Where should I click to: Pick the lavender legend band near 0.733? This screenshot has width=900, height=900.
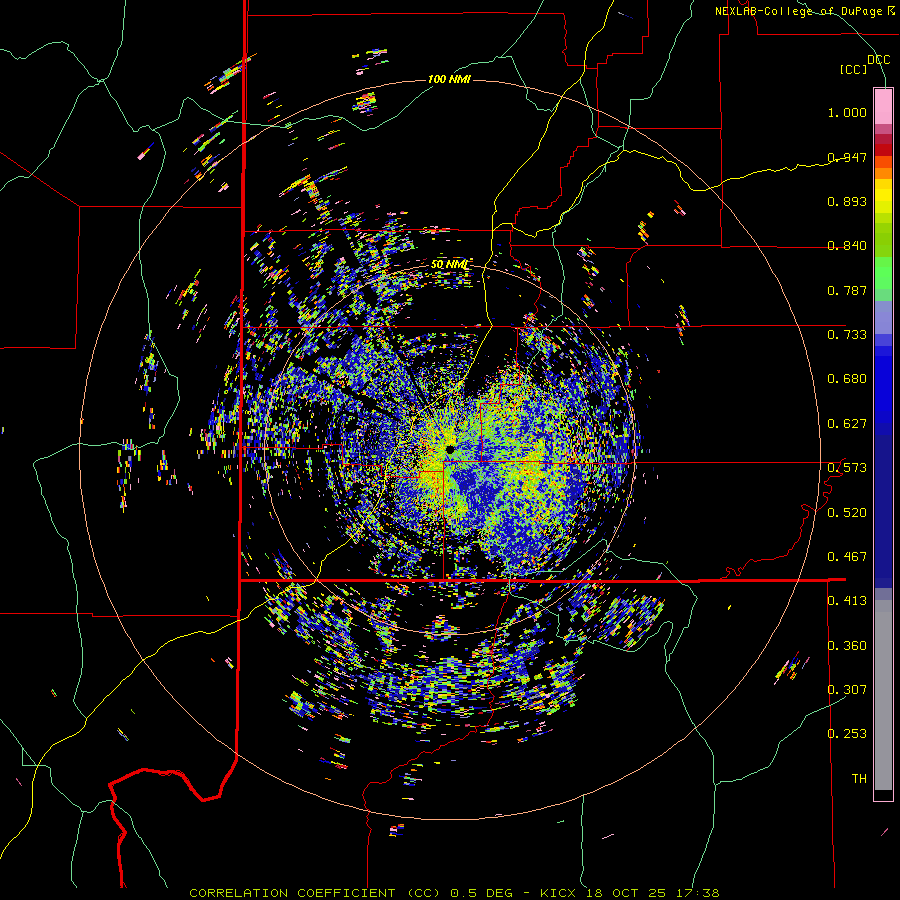(883, 317)
